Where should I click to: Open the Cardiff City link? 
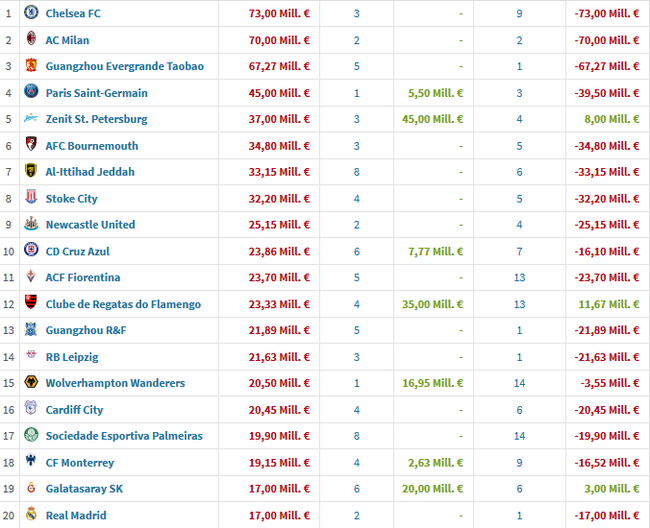coord(74,410)
